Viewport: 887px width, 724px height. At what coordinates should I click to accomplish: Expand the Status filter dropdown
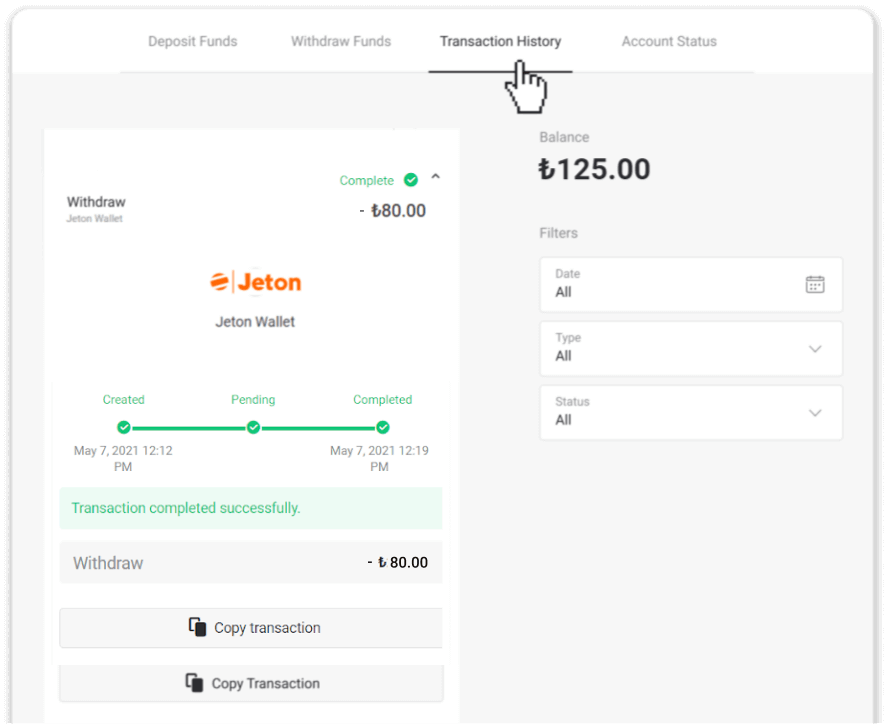[814, 412]
